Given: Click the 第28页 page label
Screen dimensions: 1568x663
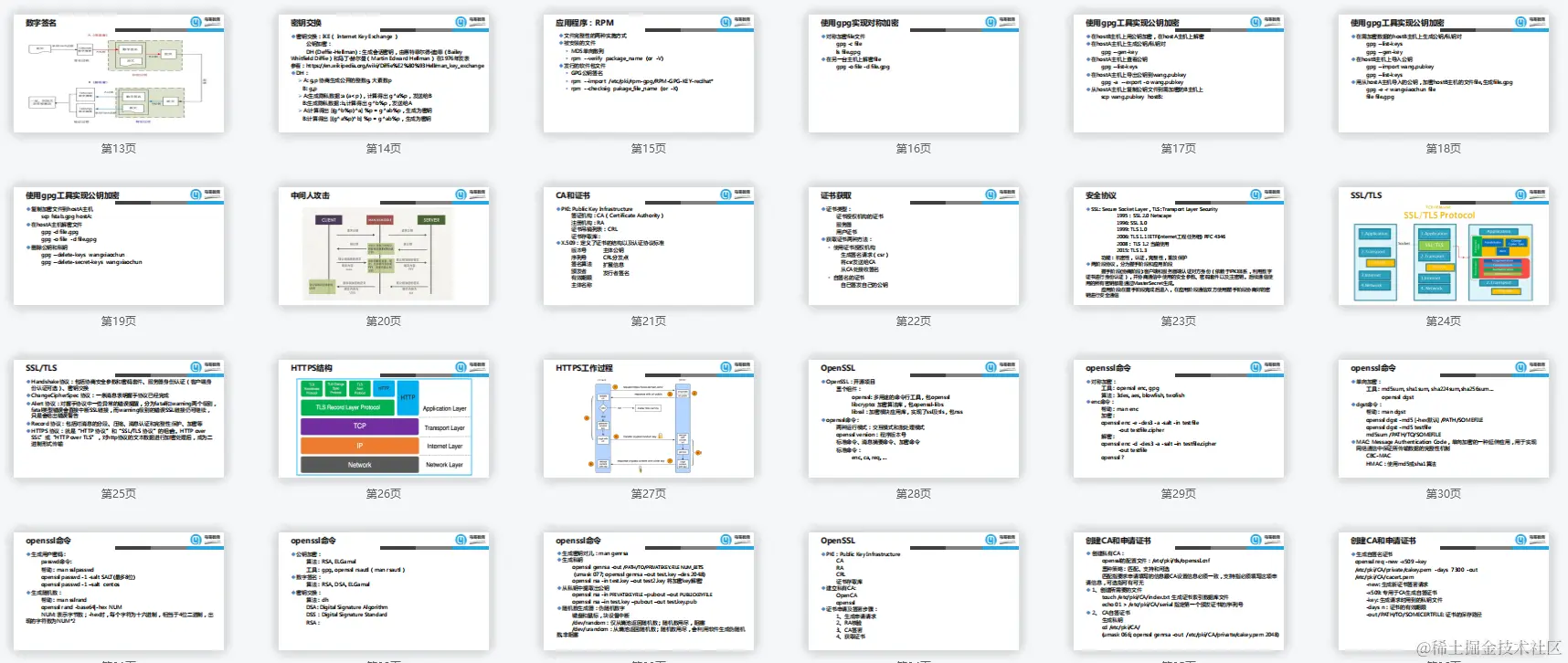Looking at the screenshot, I should click(914, 493).
